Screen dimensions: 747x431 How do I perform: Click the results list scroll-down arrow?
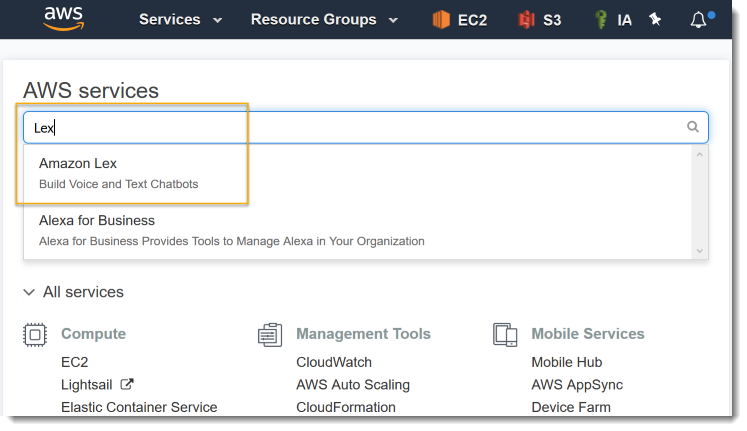click(699, 251)
